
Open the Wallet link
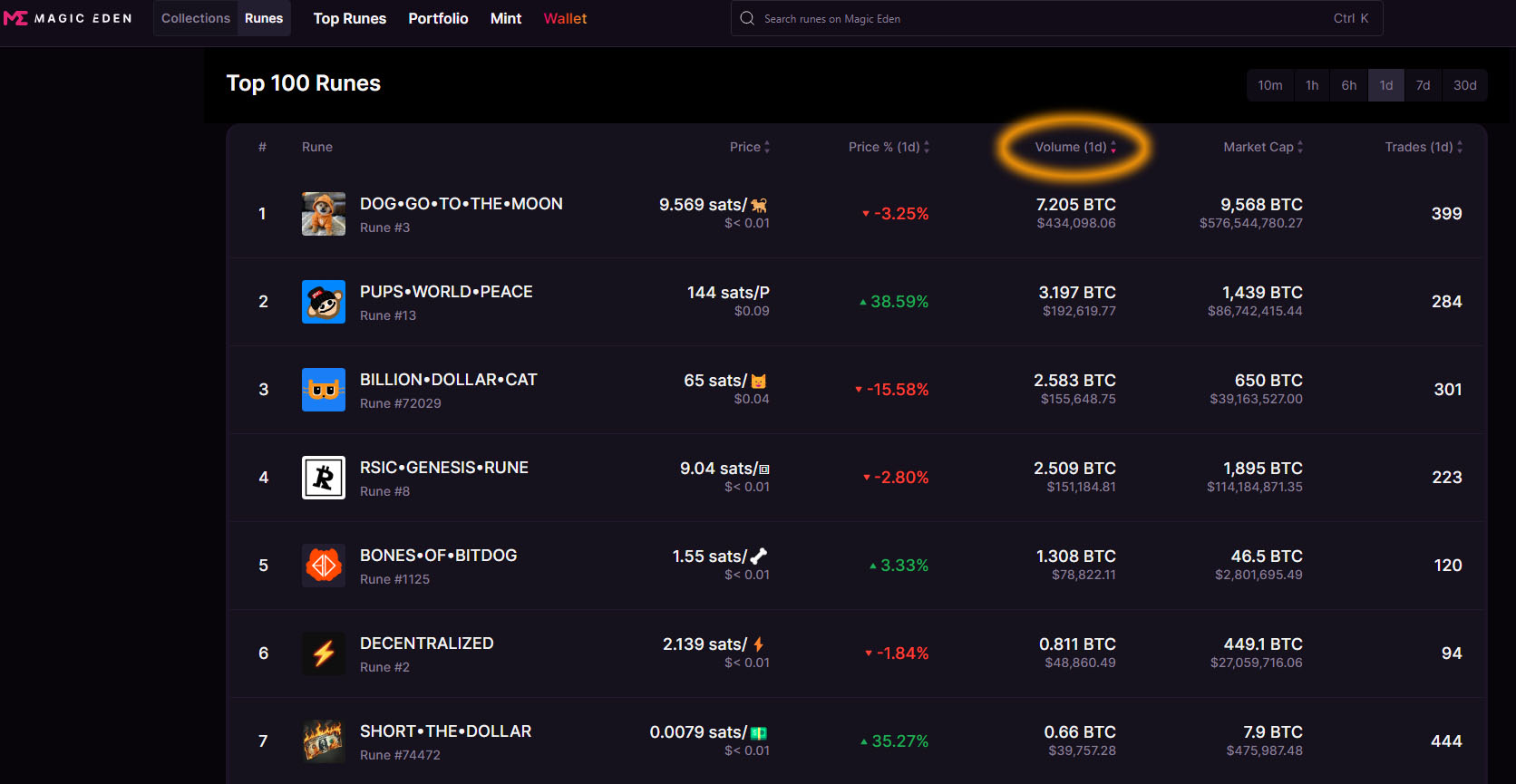point(565,18)
